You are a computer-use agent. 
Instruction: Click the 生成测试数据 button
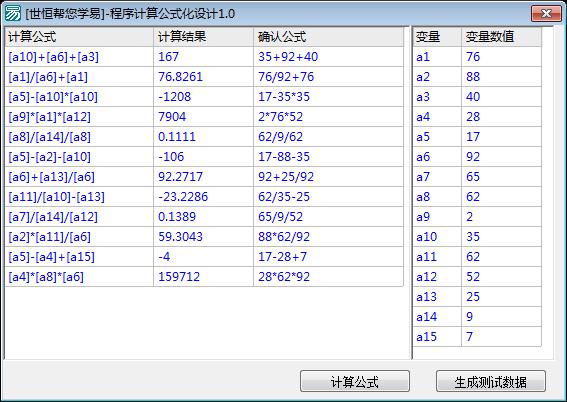click(x=491, y=381)
